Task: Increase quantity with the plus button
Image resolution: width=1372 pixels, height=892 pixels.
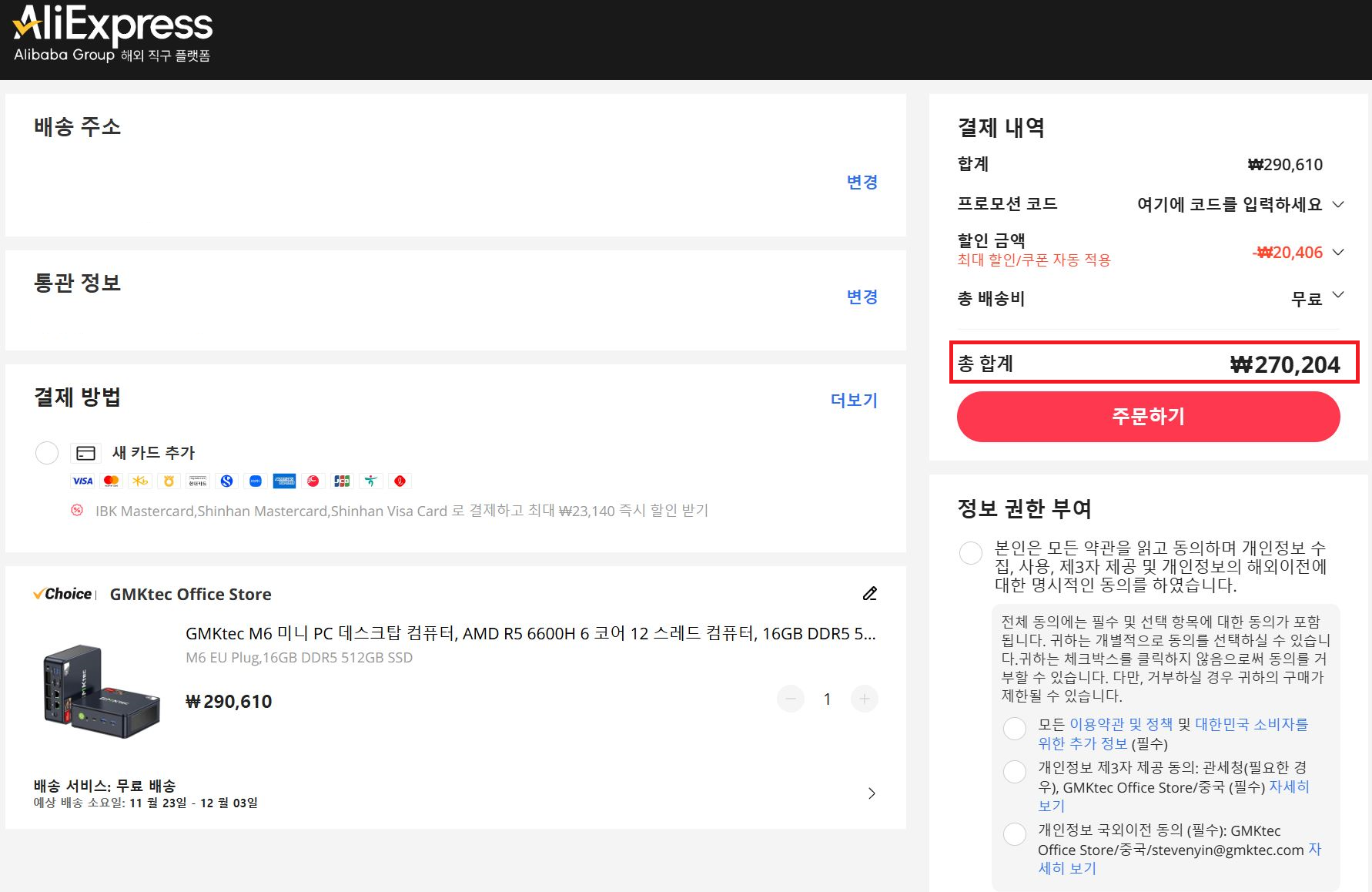Action: click(865, 699)
